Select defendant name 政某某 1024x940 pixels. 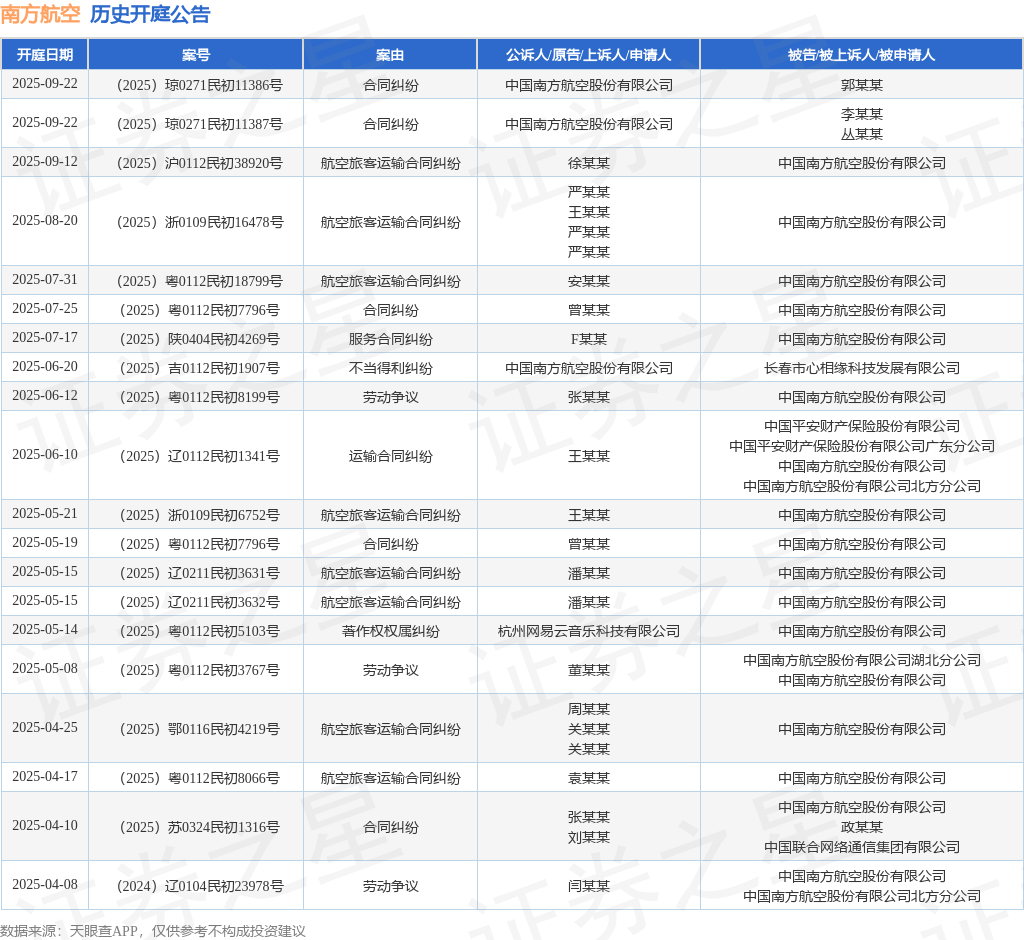tap(861, 827)
